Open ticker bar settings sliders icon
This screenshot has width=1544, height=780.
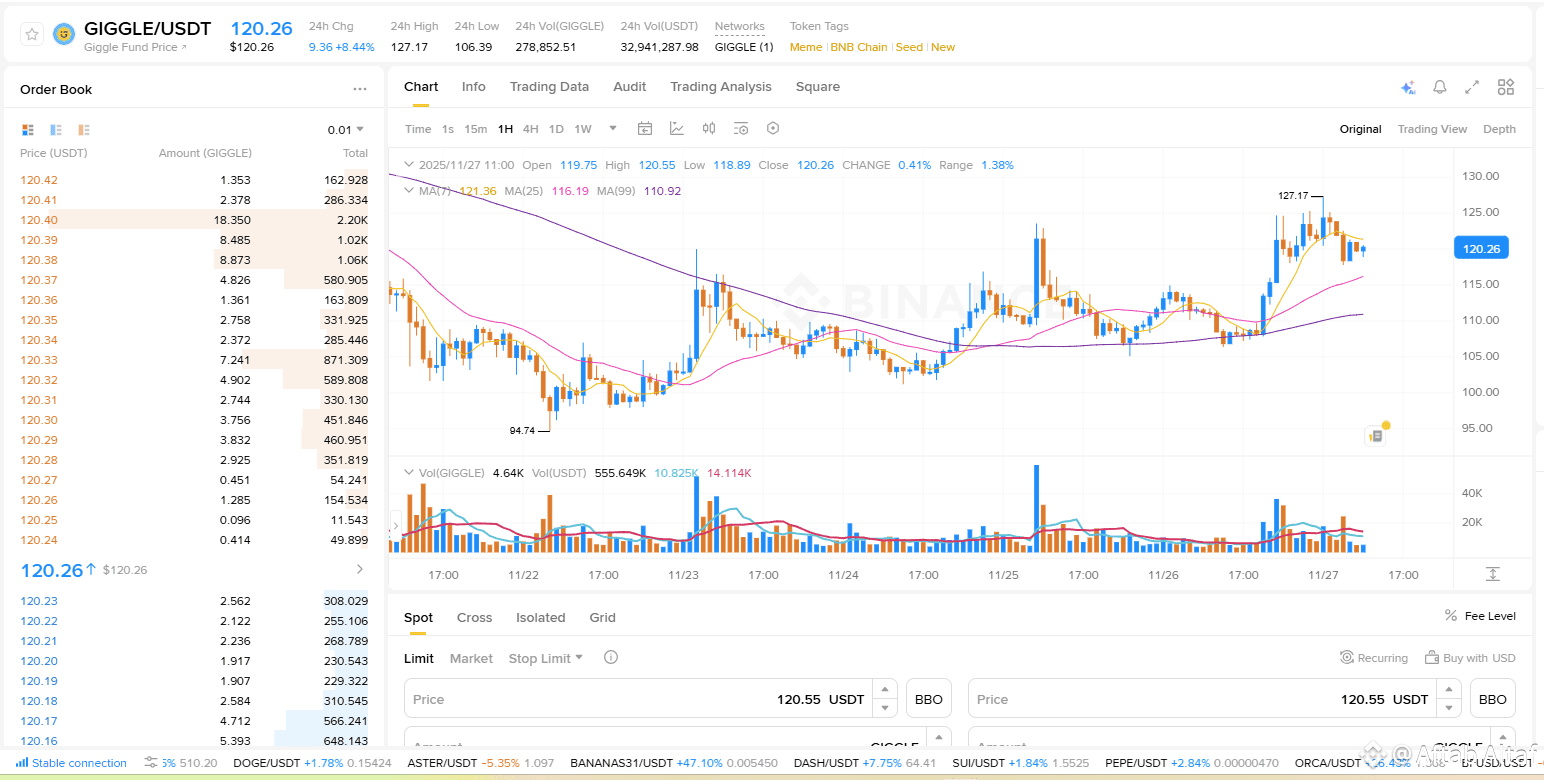(151, 763)
